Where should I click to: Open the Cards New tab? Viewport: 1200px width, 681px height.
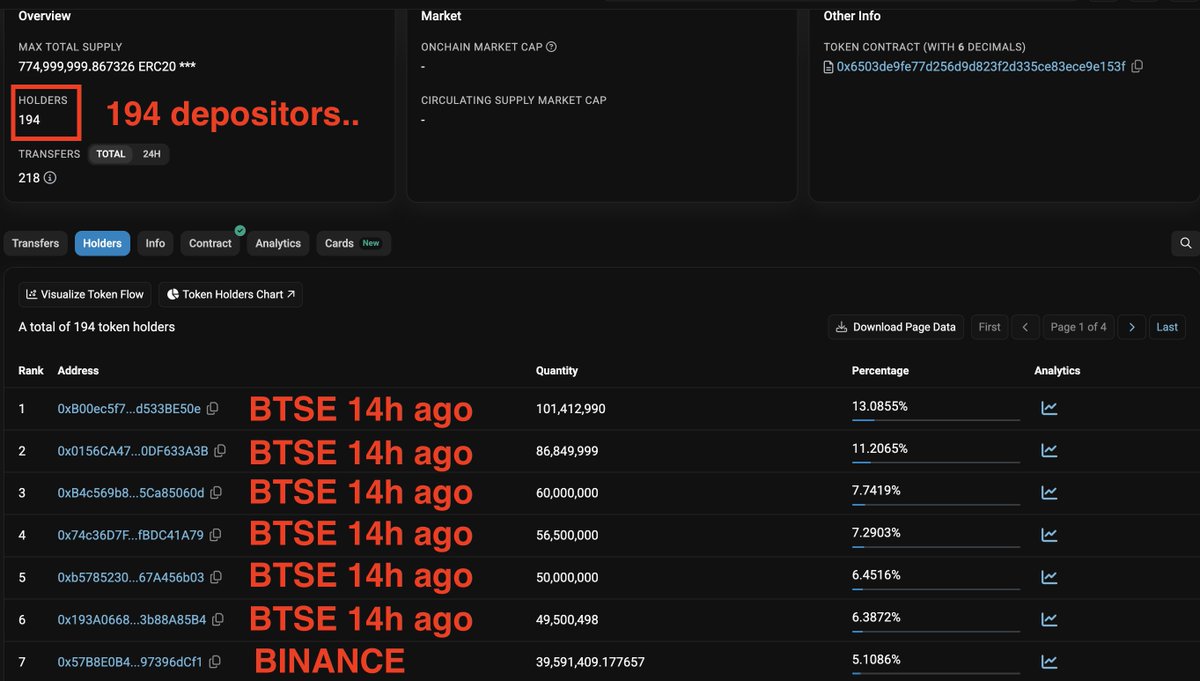point(353,243)
